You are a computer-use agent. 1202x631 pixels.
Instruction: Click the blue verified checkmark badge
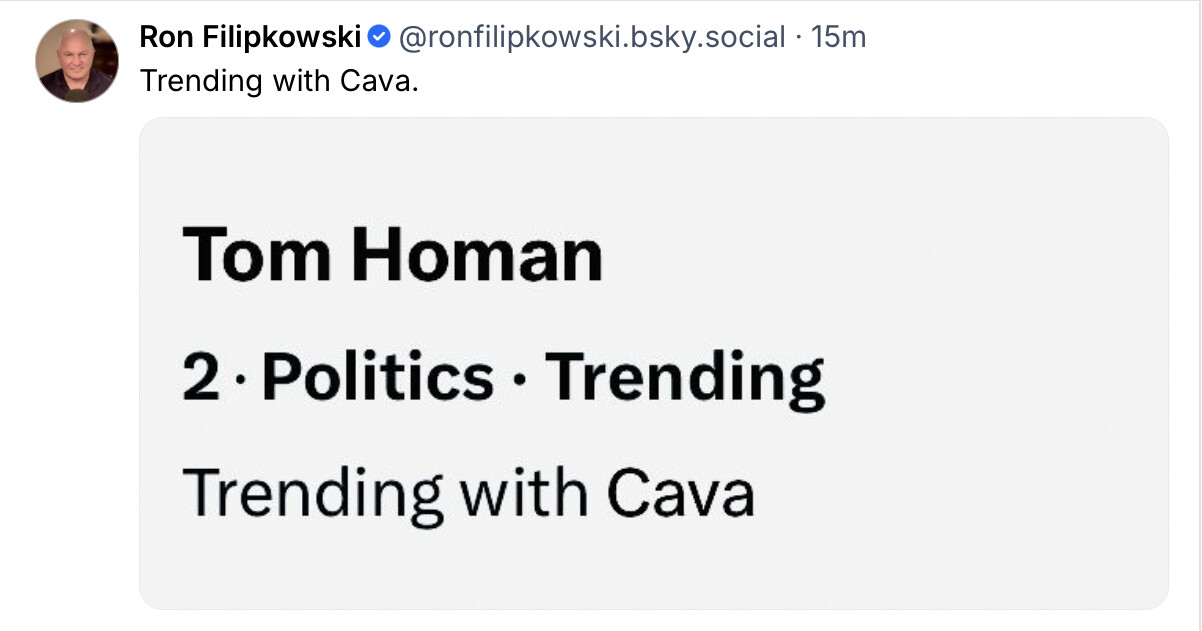379,38
